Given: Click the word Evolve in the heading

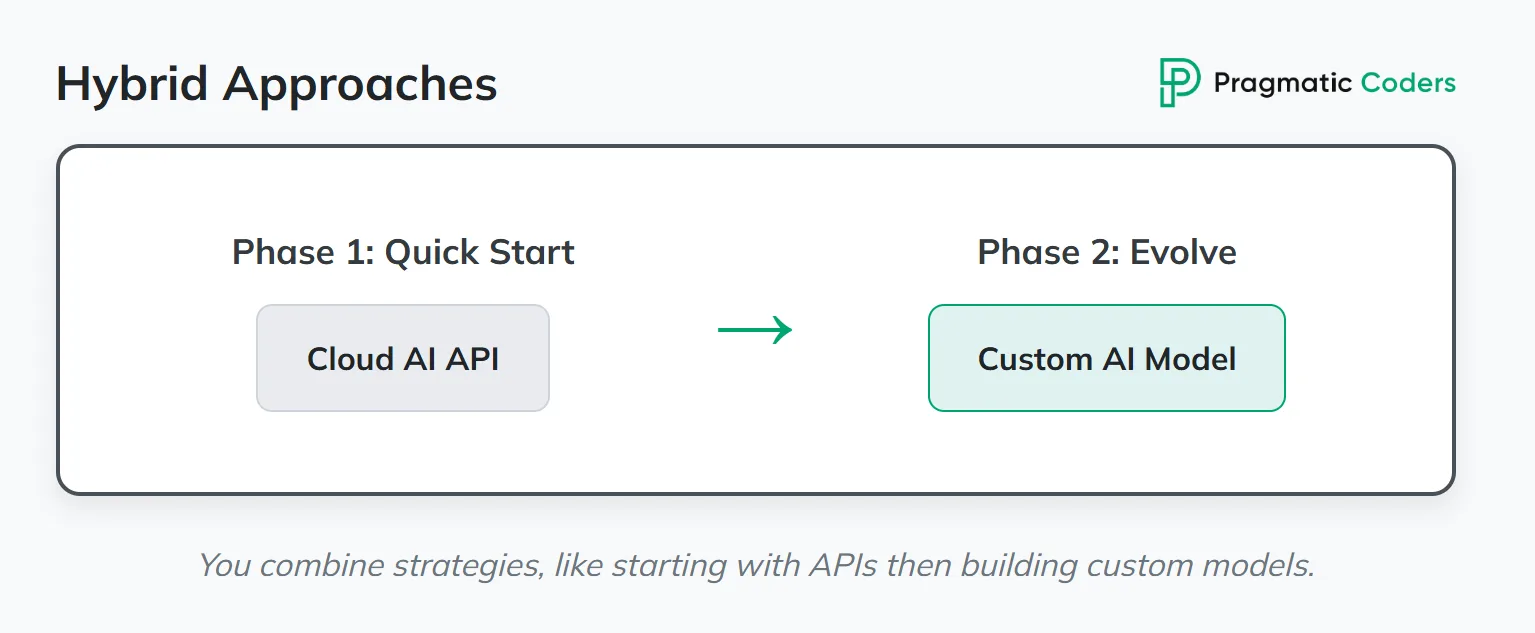Looking at the screenshot, I should tap(1183, 252).
